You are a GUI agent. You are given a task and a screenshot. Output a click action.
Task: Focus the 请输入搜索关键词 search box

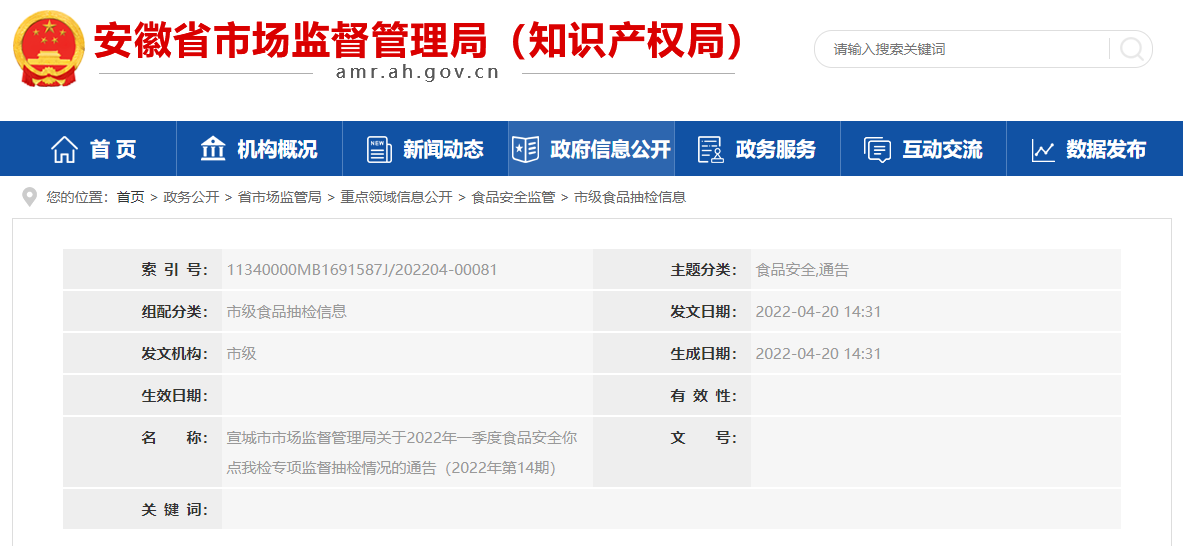[960, 49]
